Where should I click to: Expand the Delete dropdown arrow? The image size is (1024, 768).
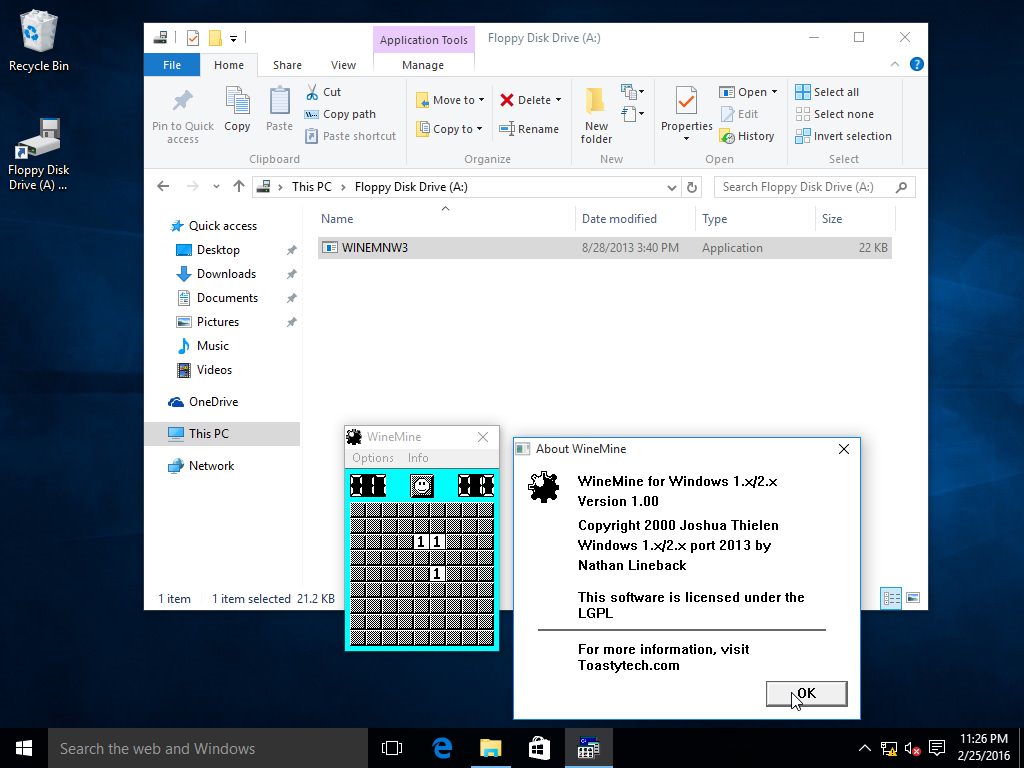[x=558, y=100]
